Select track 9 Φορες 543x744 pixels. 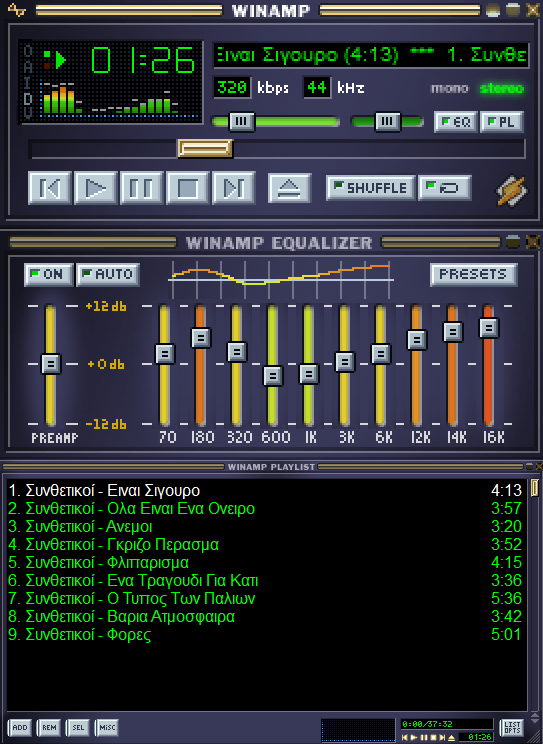coord(264,634)
